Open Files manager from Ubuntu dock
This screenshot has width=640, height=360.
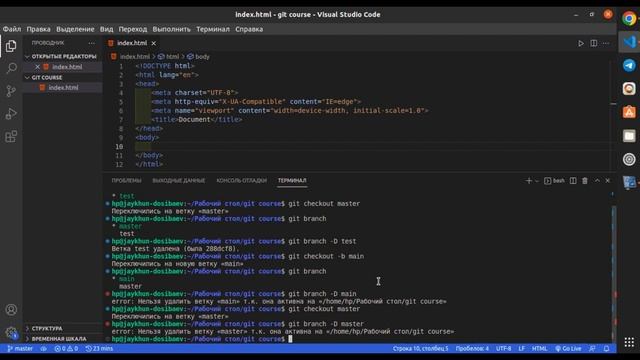(629, 136)
